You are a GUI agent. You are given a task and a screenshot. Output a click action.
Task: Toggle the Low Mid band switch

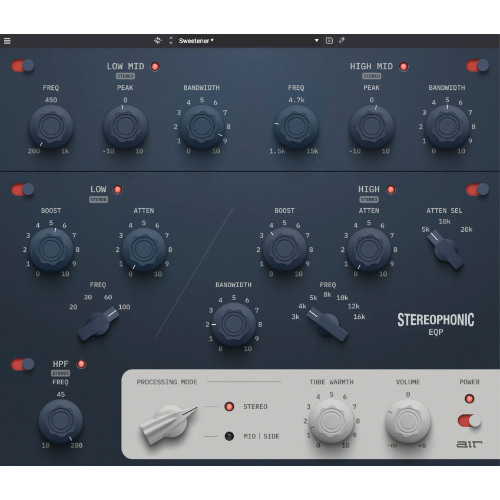pyautogui.click(x=23, y=66)
